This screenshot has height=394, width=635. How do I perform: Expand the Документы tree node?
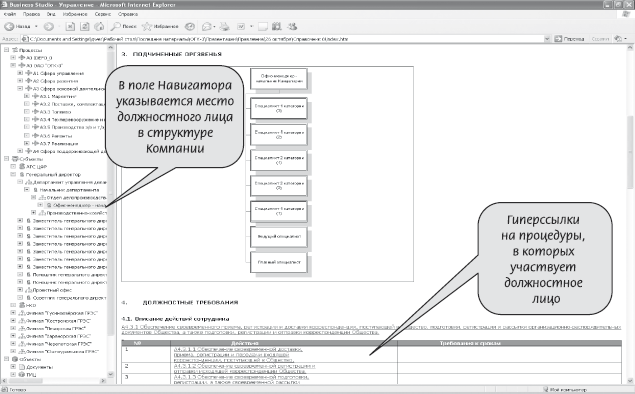tap(13, 367)
